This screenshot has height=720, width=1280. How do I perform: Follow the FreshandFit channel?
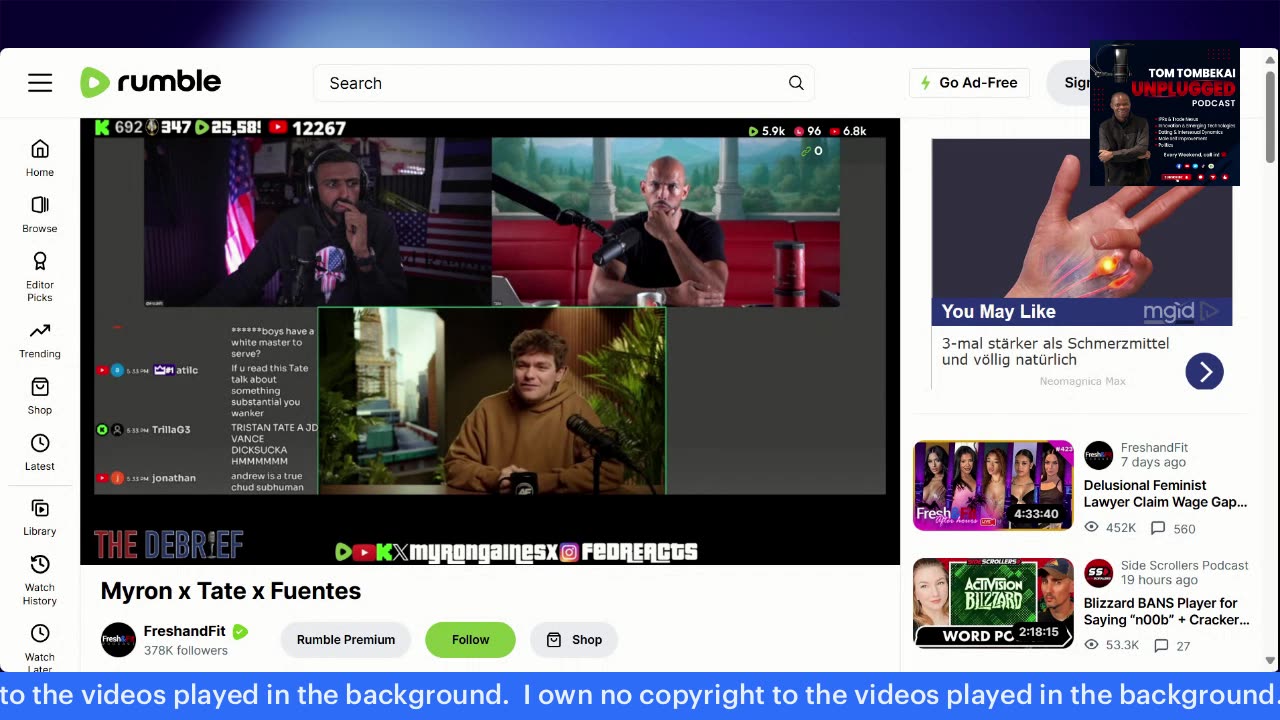(470, 640)
